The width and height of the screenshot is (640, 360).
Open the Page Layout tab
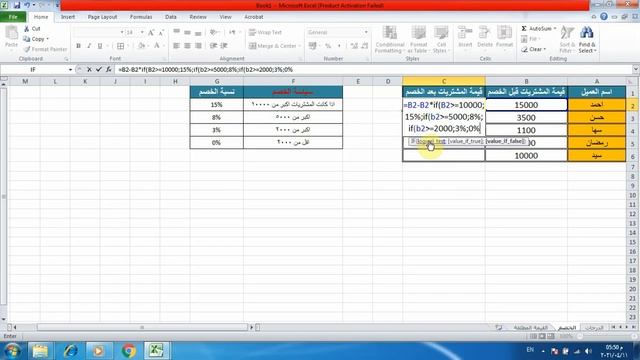click(102, 17)
